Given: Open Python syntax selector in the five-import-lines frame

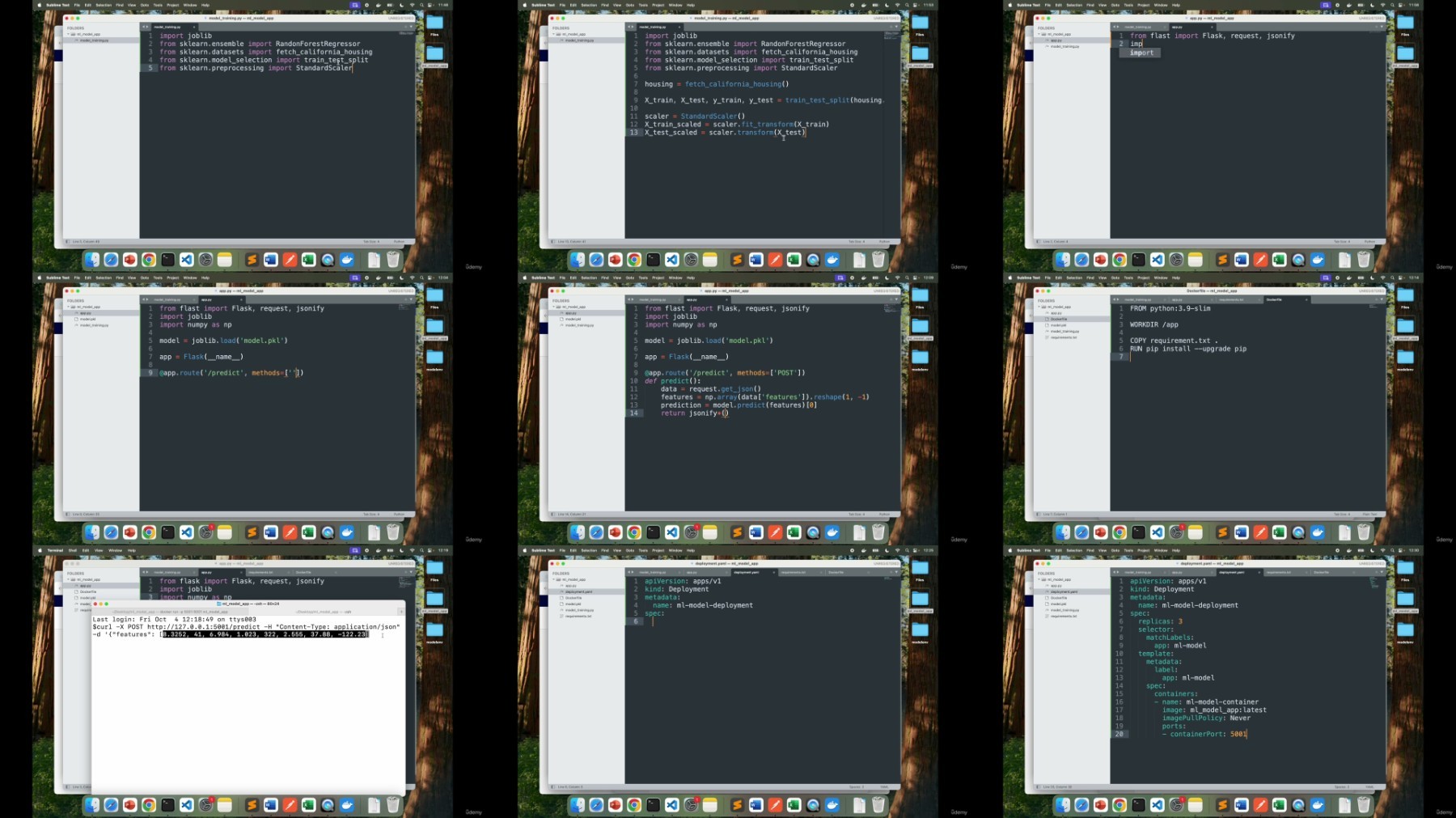Looking at the screenshot, I should coord(399,241).
